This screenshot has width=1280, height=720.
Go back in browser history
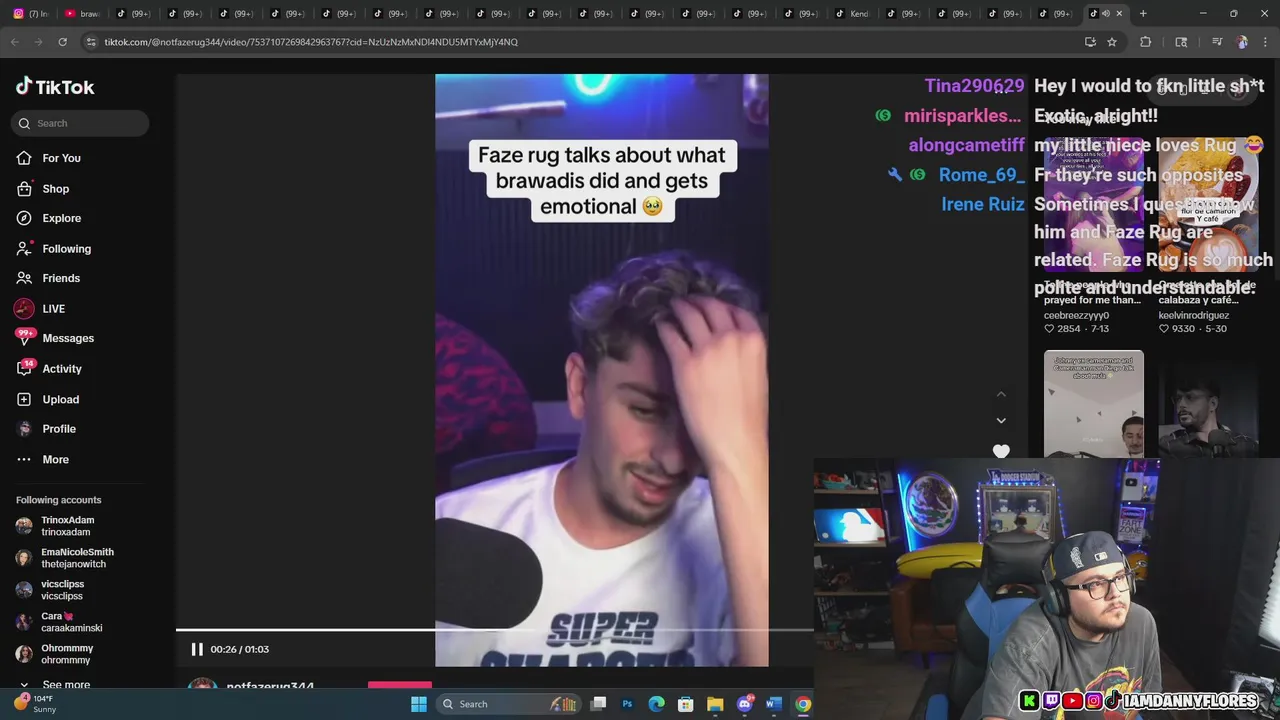(x=14, y=42)
